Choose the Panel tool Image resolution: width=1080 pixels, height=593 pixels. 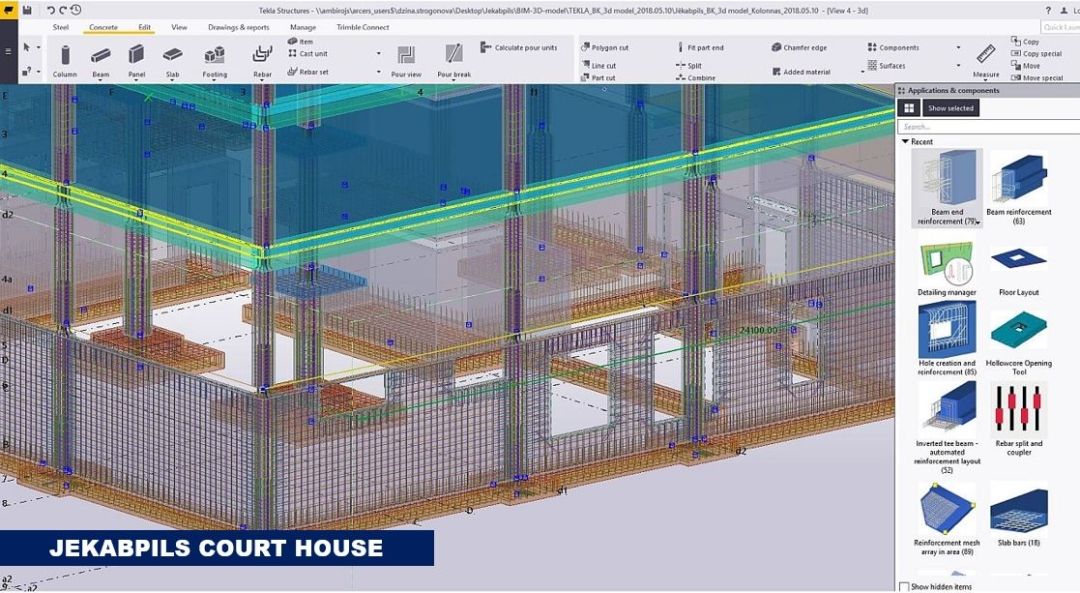tap(136, 58)
